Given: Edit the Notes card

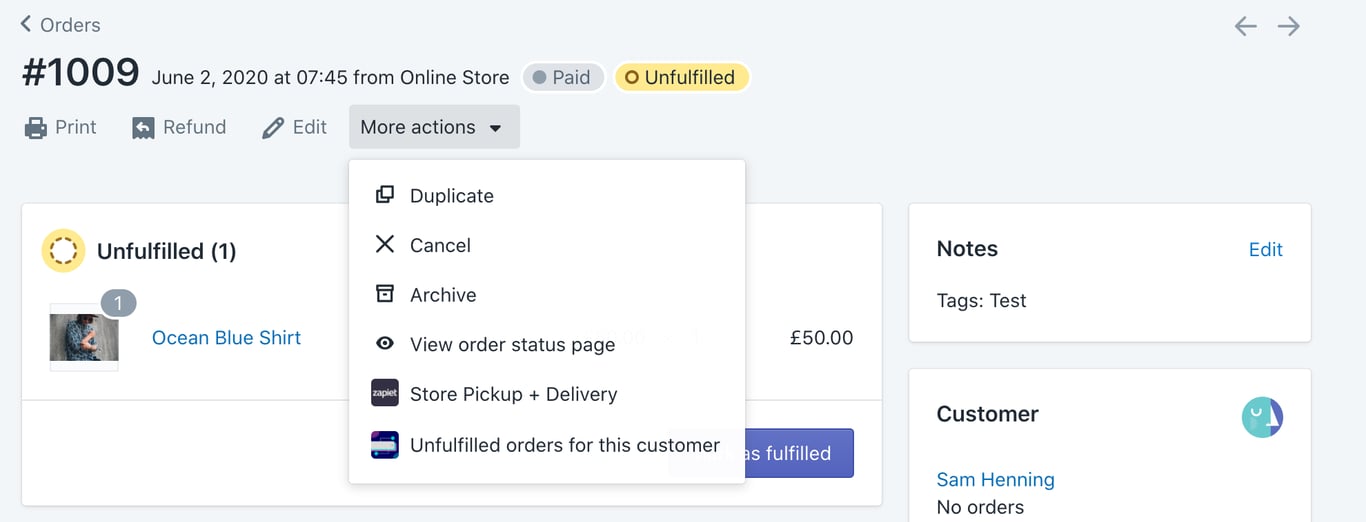Looking at the screenshot, I should tap(1265, 250).
